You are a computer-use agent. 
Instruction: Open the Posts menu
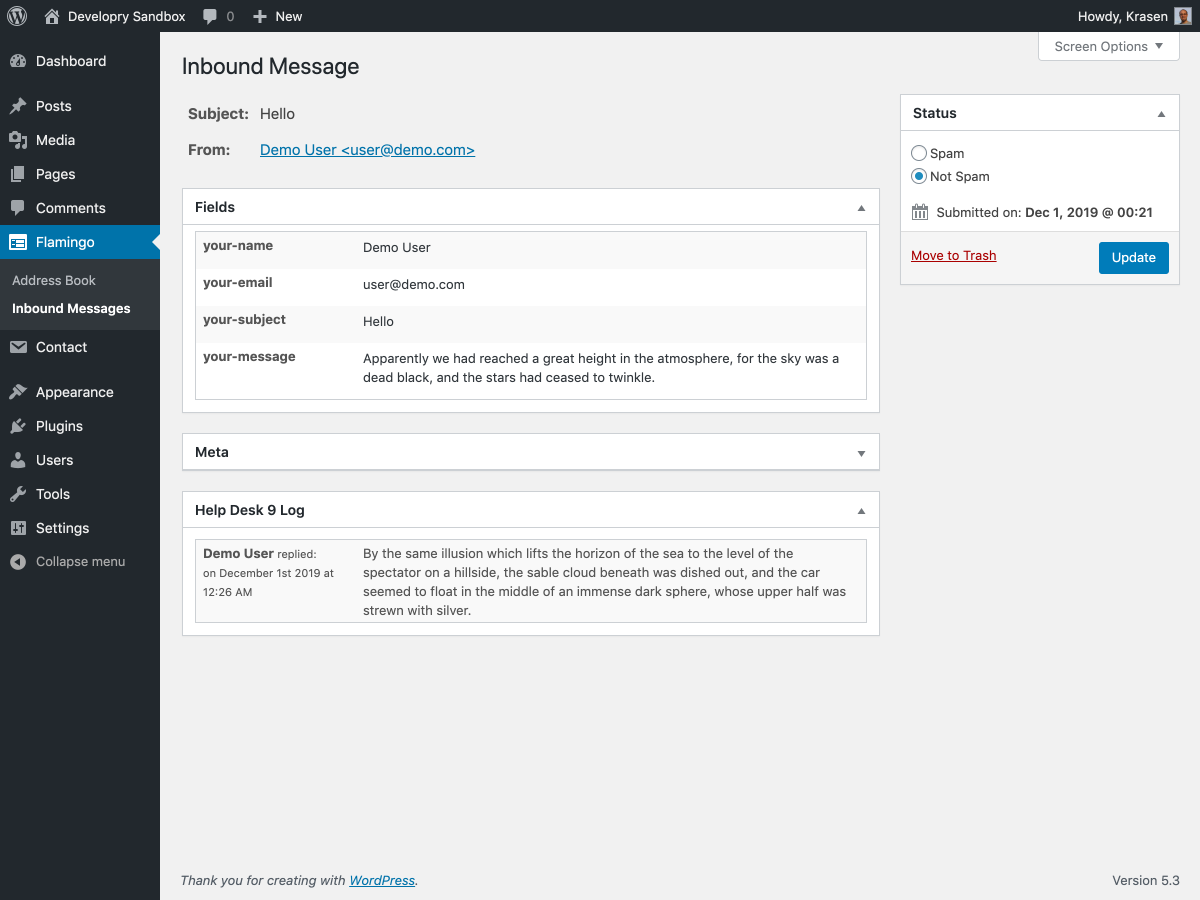coord(80,106)
